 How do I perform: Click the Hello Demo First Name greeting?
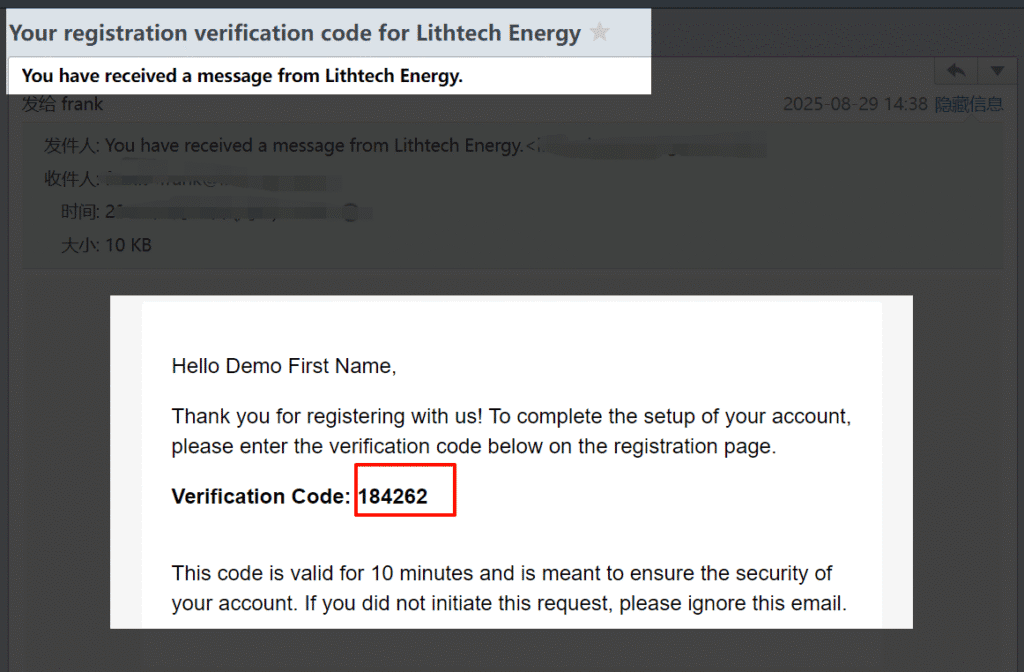pyautogui.click(x=284, y=366)
